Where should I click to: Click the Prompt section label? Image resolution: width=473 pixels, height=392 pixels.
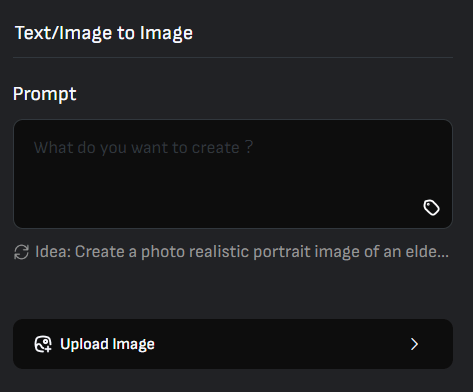[45, 94]
